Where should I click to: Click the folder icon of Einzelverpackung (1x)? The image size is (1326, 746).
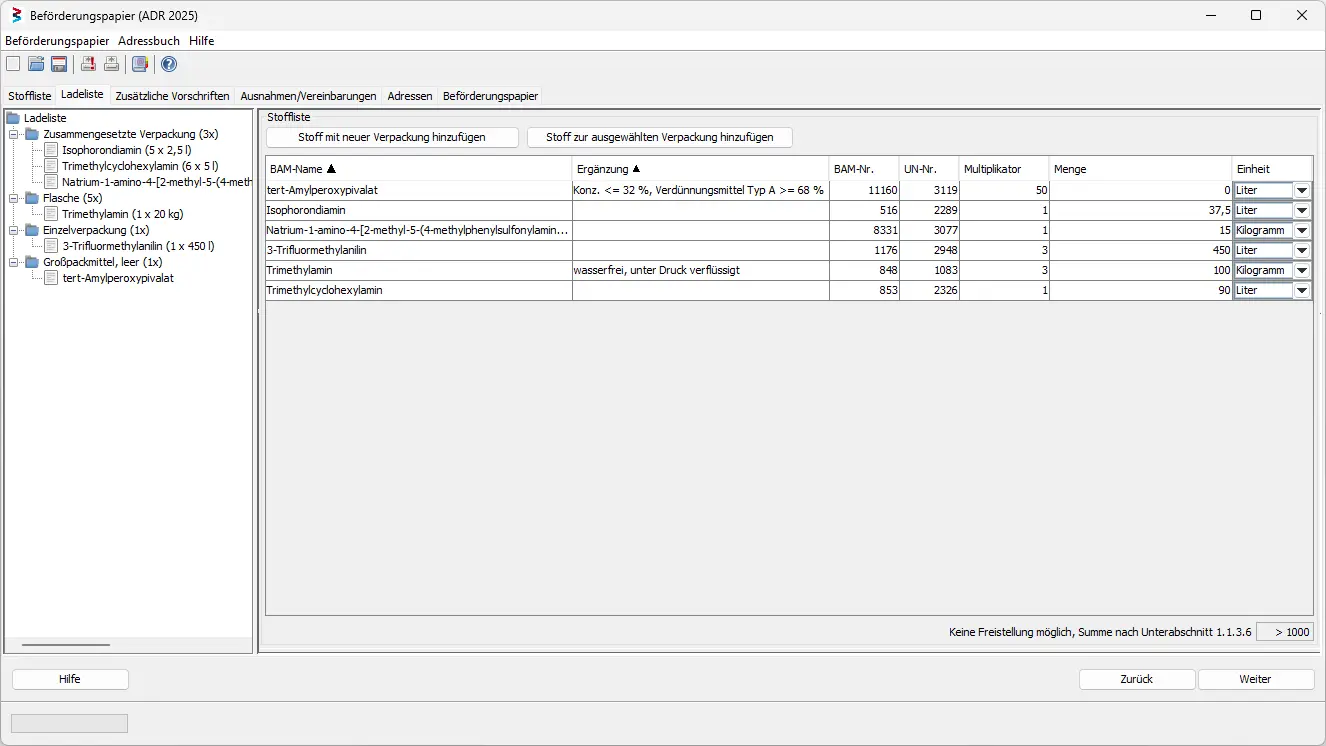(x=32, y=230)
